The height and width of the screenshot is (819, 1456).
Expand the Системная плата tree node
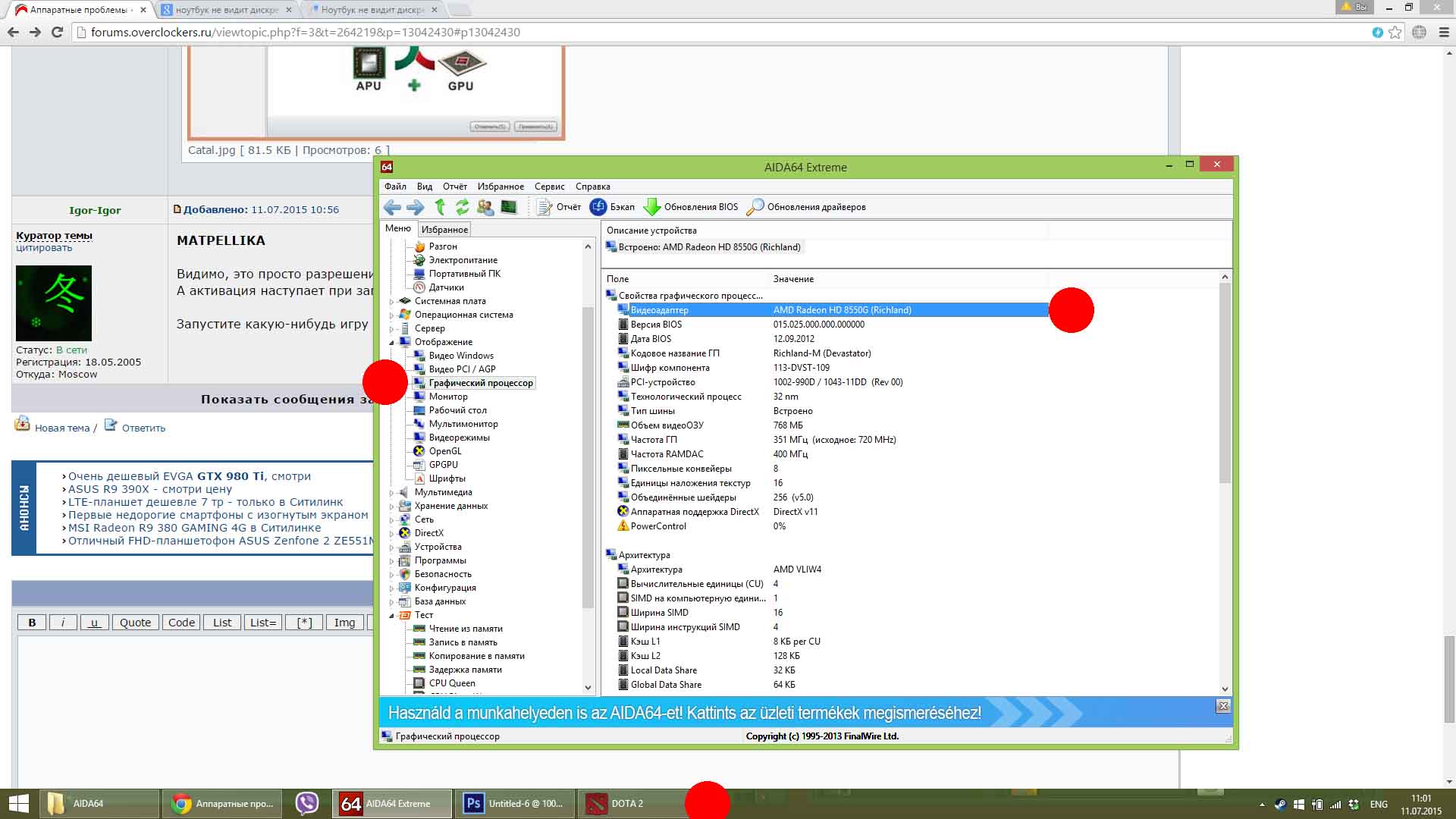pyautogui.click(x=392, y=302)
